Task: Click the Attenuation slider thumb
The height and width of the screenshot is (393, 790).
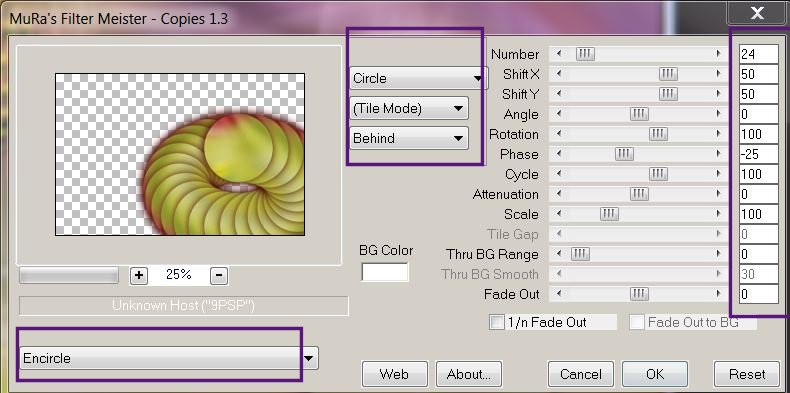Action: click(639, 194)
